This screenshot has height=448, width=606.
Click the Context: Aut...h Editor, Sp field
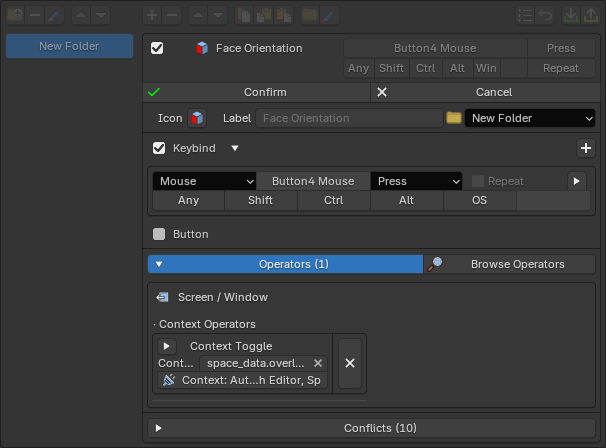click(242, 380)
